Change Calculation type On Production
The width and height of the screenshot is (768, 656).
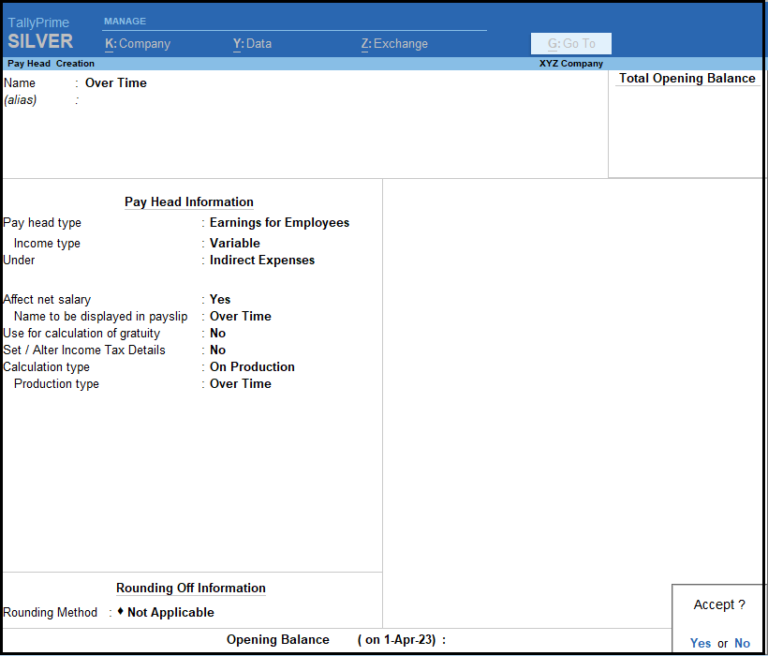click(252, 366)
